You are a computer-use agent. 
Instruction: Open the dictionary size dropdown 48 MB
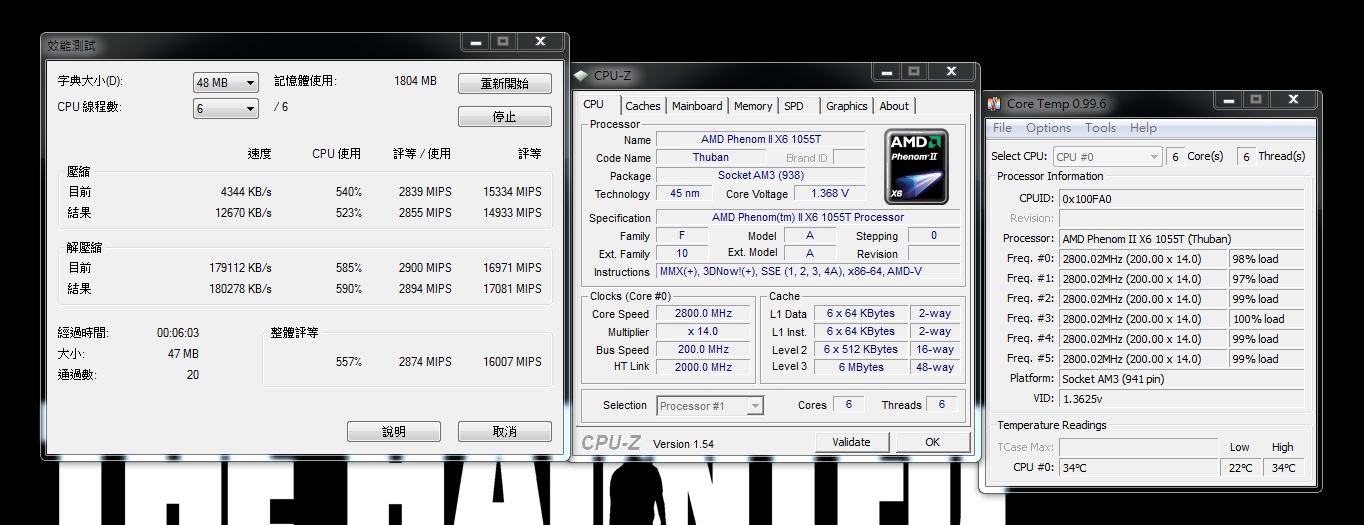pos(226,82)
